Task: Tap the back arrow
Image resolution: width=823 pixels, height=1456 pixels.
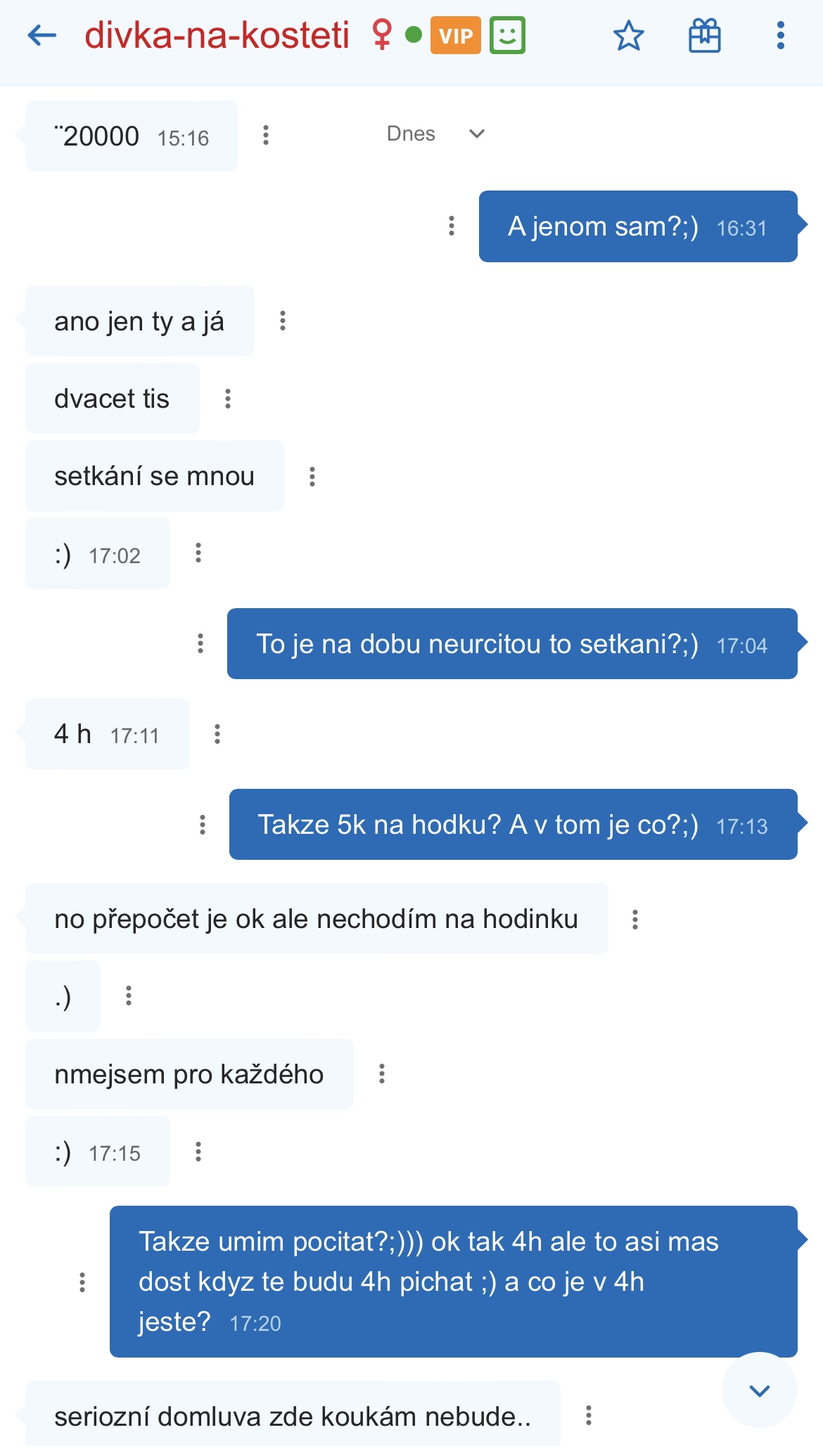Action: click(x=42, y=35)
